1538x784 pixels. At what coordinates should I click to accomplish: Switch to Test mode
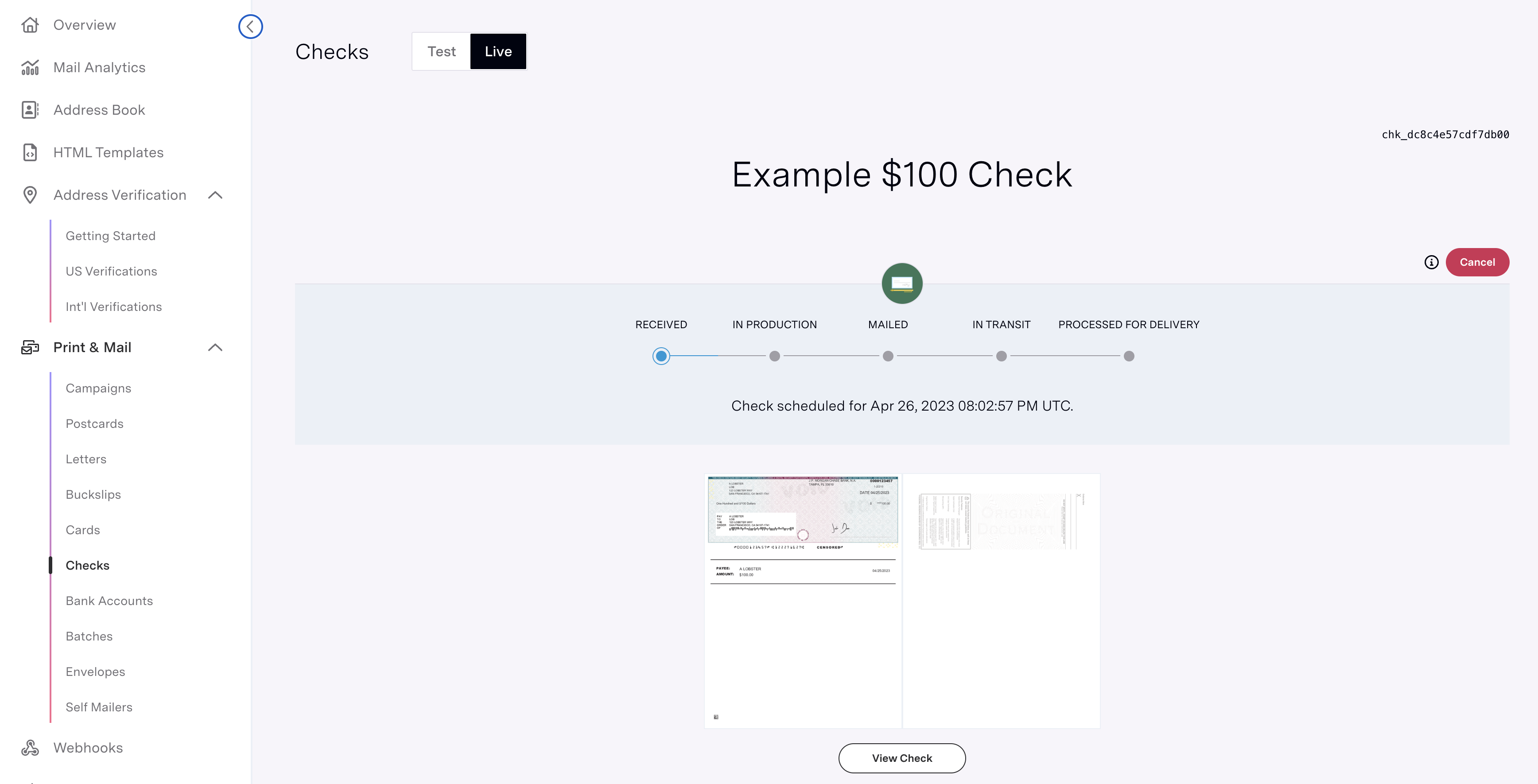(441, 51)
